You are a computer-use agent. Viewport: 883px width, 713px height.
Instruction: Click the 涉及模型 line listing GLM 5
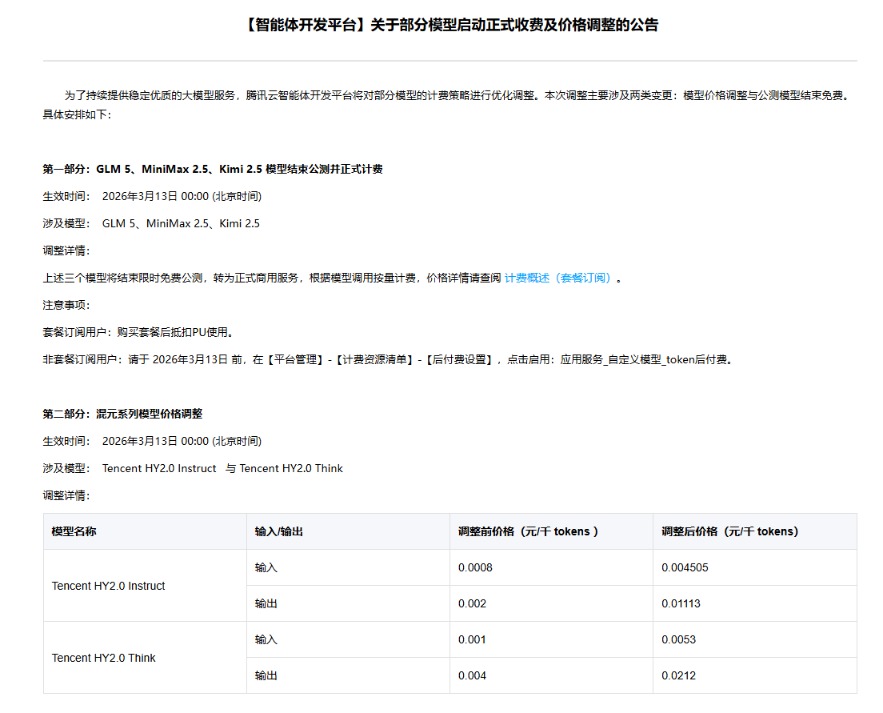pos(150,224)
